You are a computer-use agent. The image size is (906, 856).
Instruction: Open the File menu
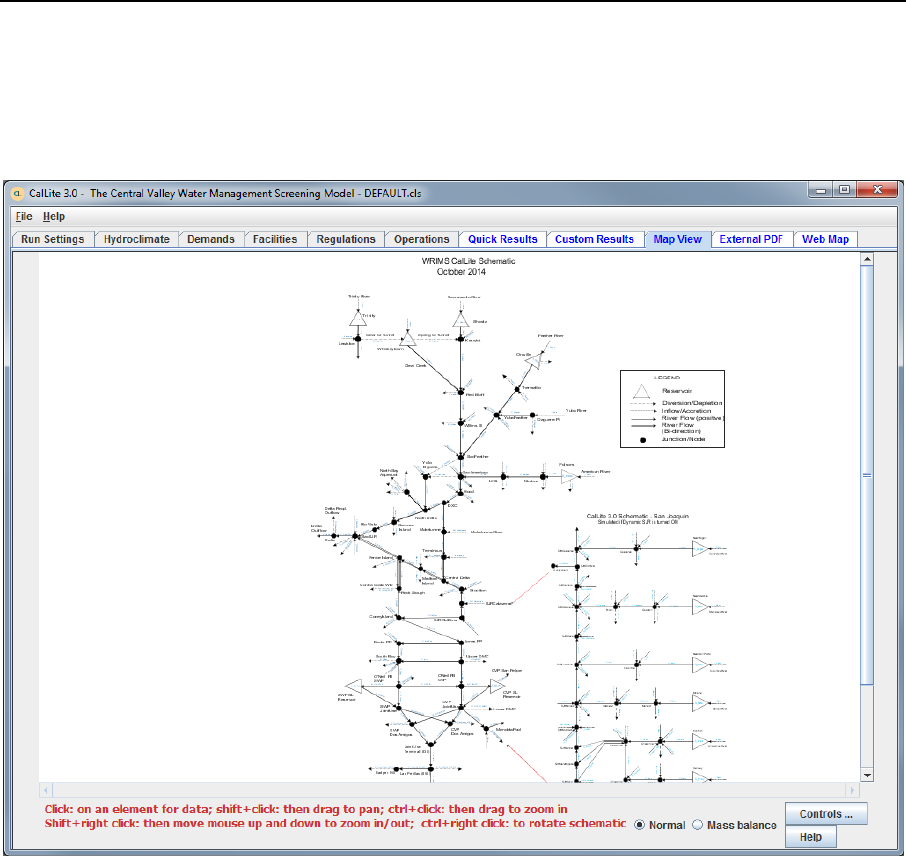(x=24, y=217)
